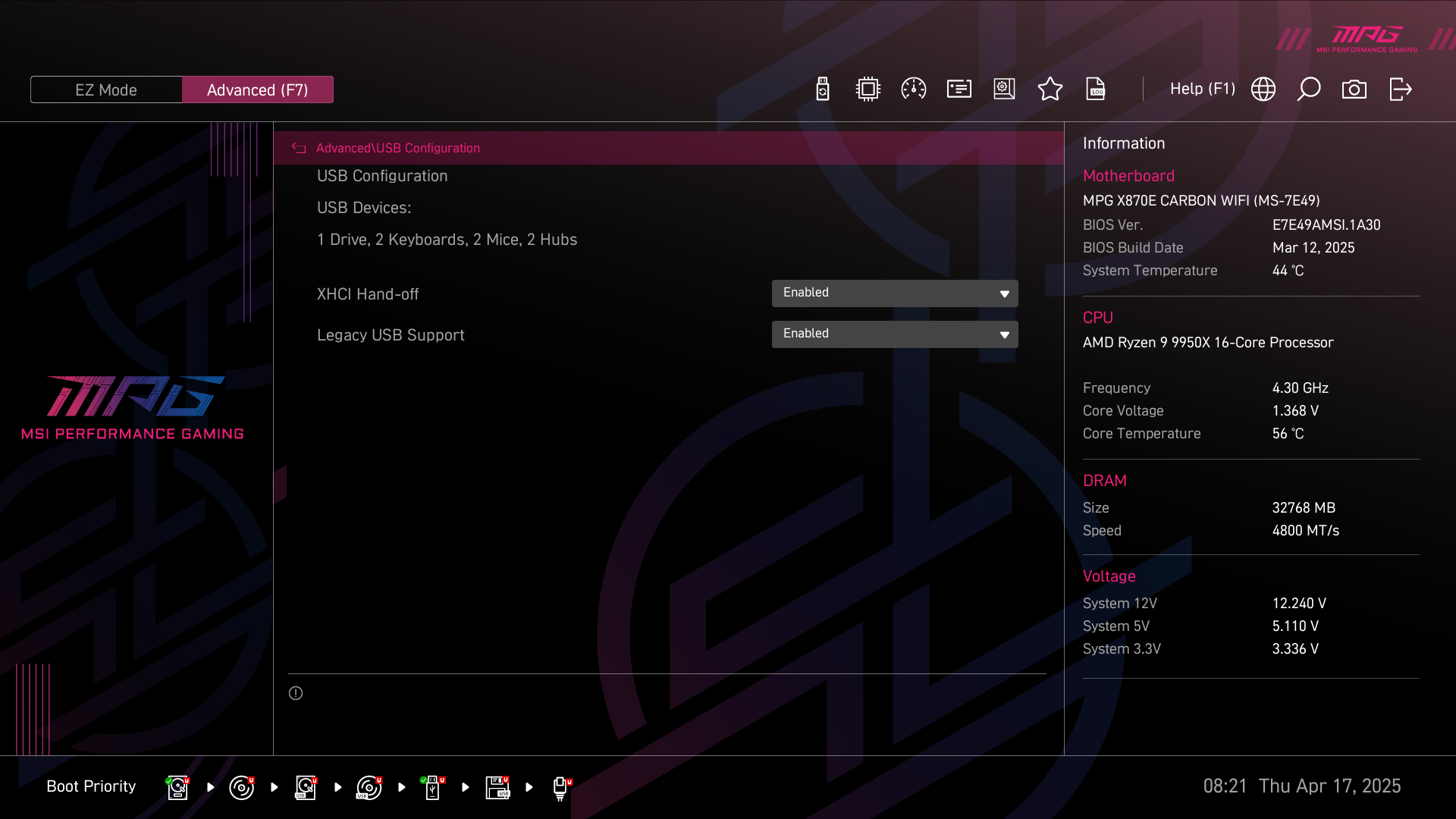Click the search magnifier icon
Screen dimensions: 1456x819
tap(1308, 89)
